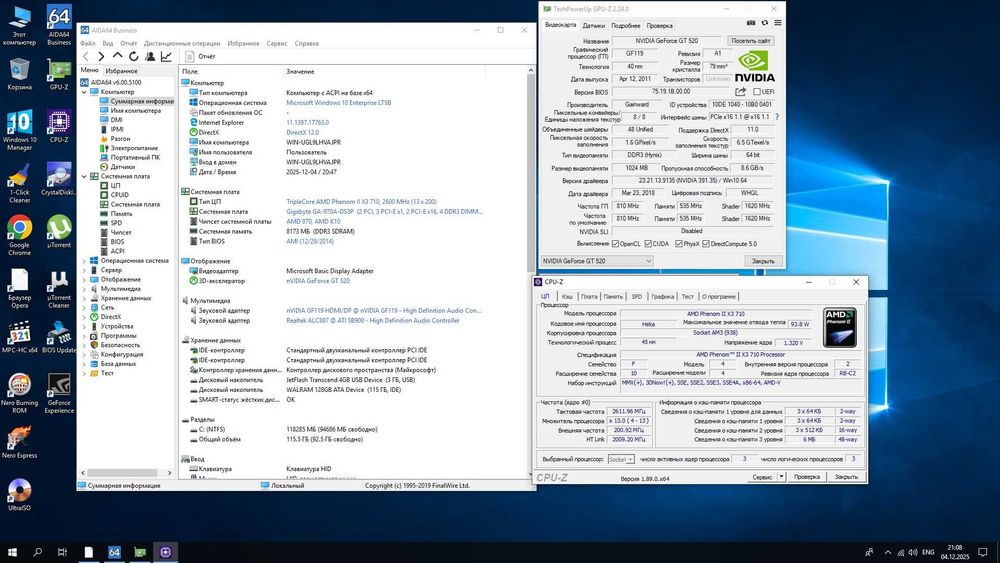This screenshot has height=563, width=1000.
Task: Click the AMD Phenom II logo in CPU-Z
Action: click(x=839, y=328)
